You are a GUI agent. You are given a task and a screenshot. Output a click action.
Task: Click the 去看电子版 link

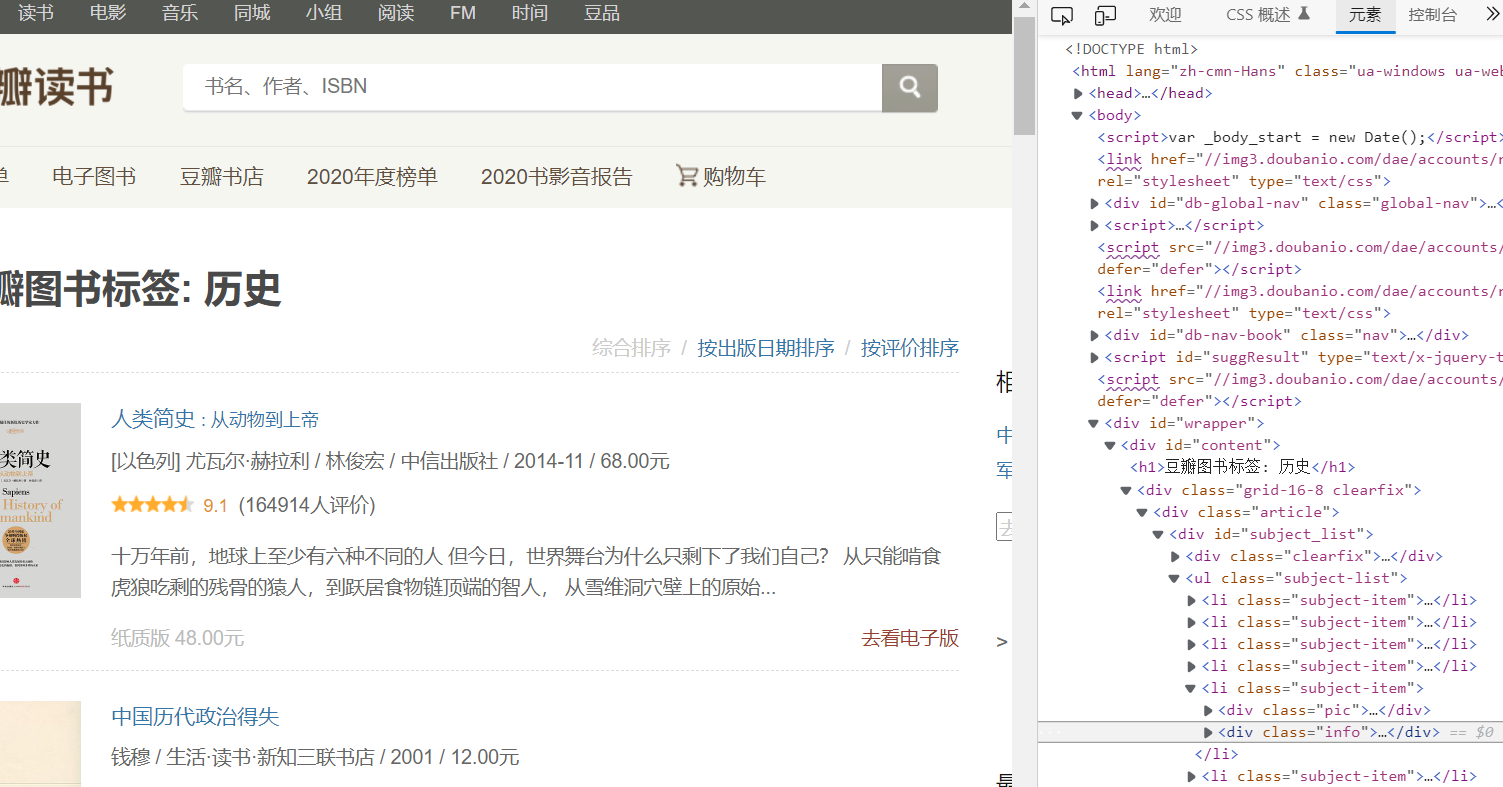[910, 638]
